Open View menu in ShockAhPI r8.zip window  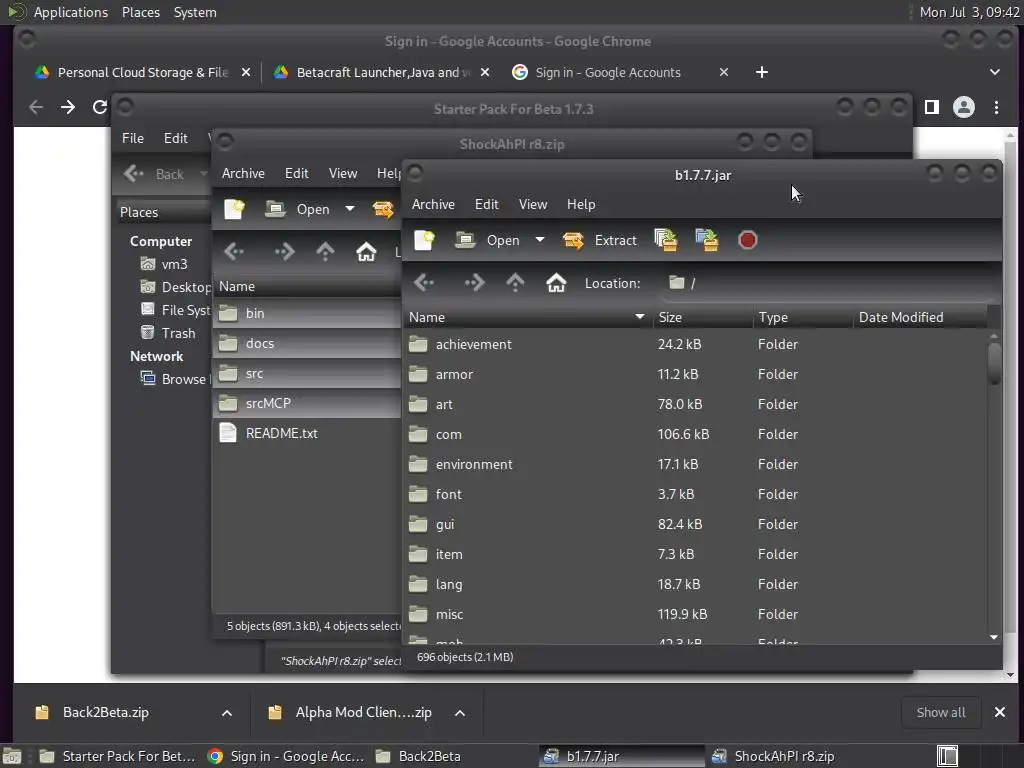(x=343, y=173)
